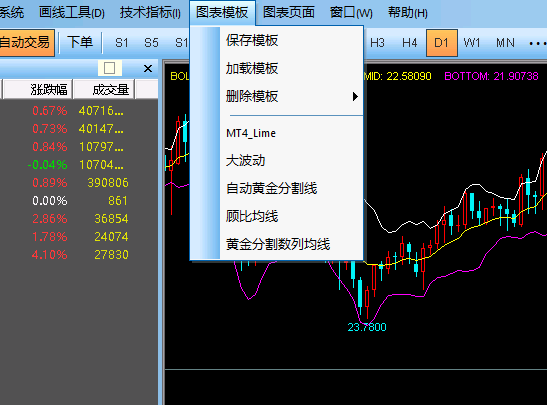
Task: Switch to the W1 timeframe
Action: point(472,43)
